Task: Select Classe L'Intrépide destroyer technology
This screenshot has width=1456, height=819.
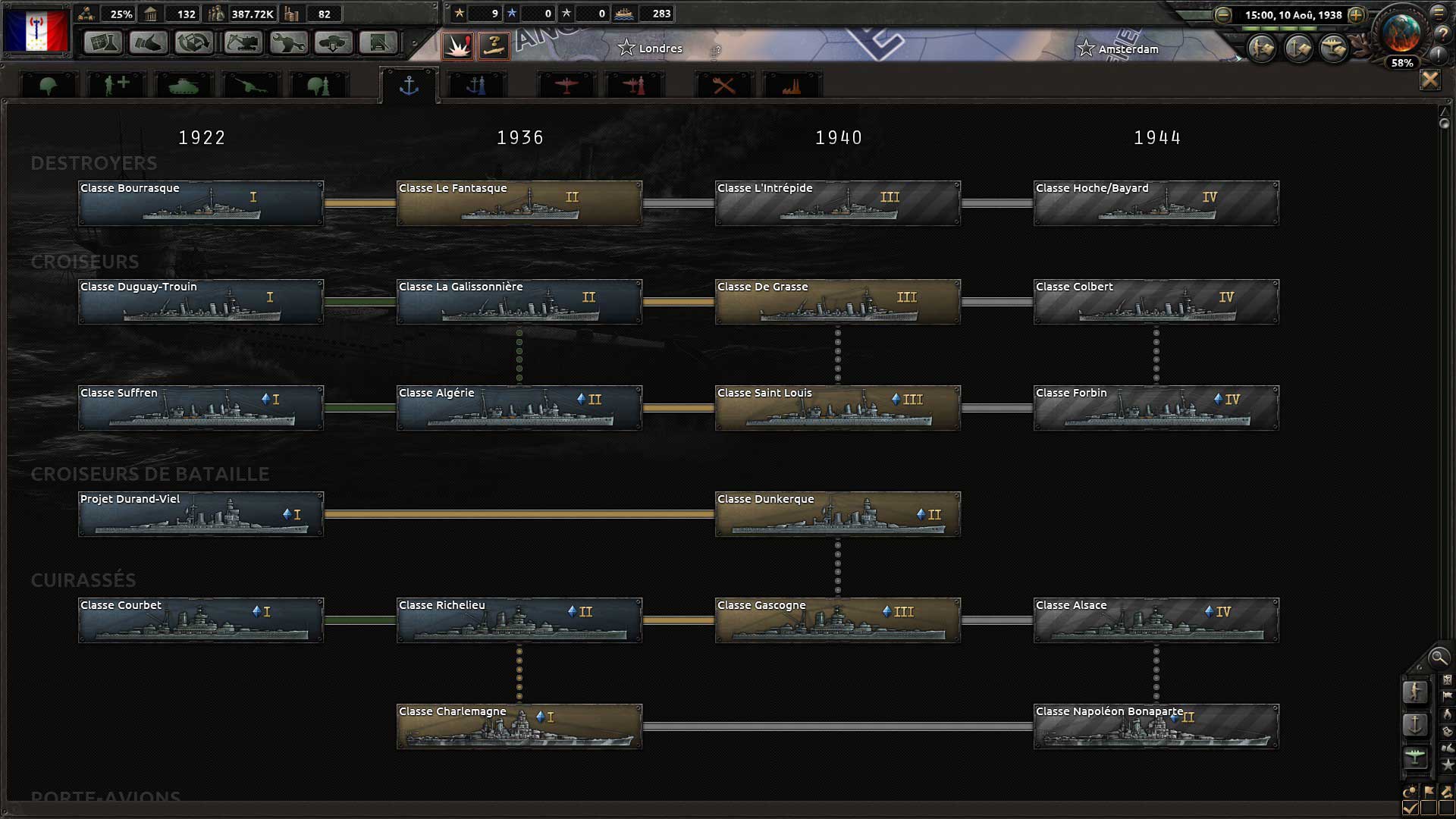Action: 838,202
